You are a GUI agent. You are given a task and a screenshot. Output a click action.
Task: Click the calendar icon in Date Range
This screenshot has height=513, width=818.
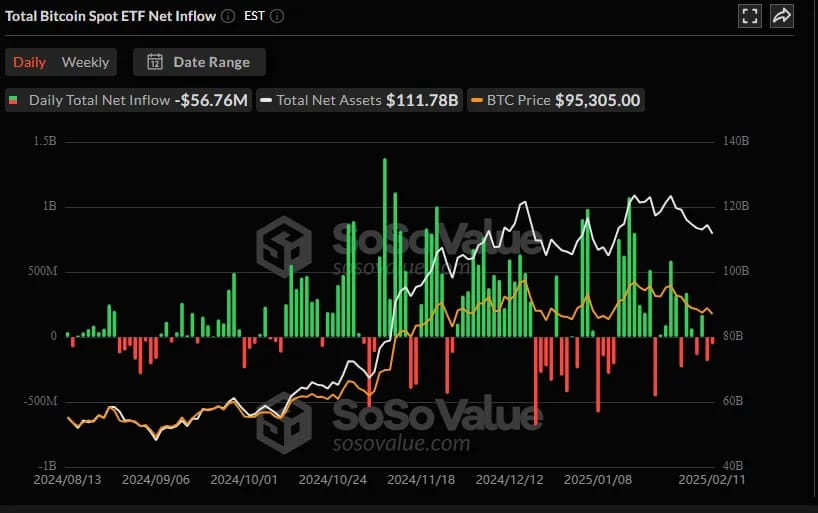pos(155,62)
